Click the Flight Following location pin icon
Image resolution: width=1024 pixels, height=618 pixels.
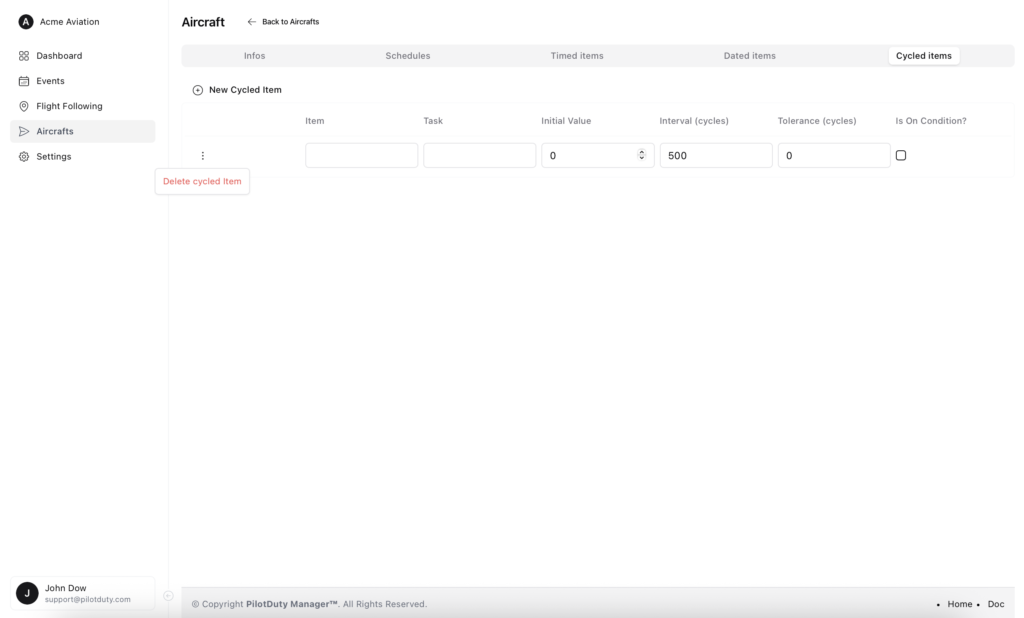pos(24,106)
